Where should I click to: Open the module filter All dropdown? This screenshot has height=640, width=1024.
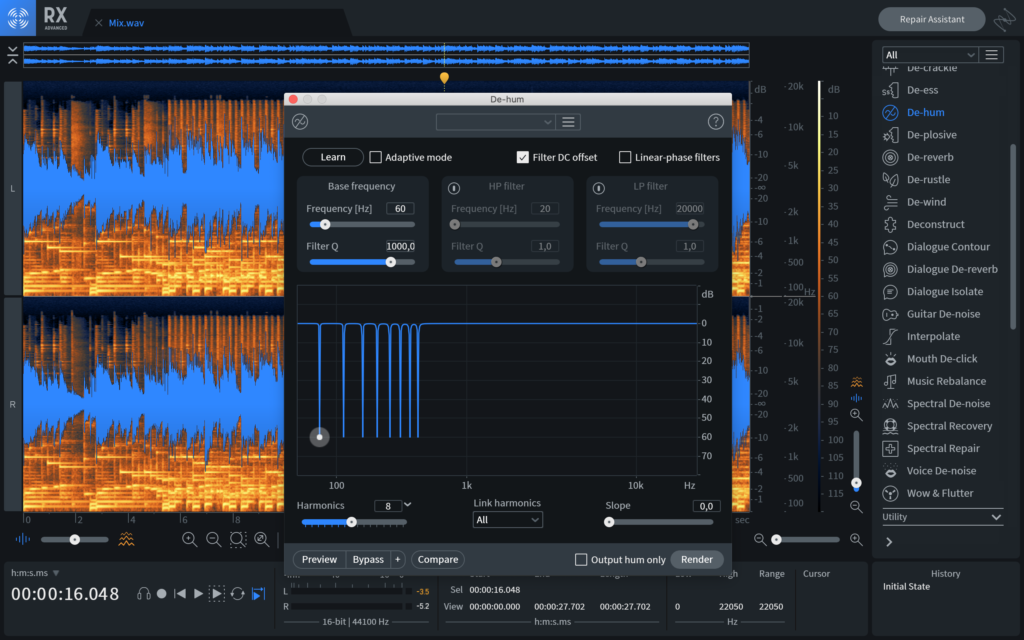(929, 55)
